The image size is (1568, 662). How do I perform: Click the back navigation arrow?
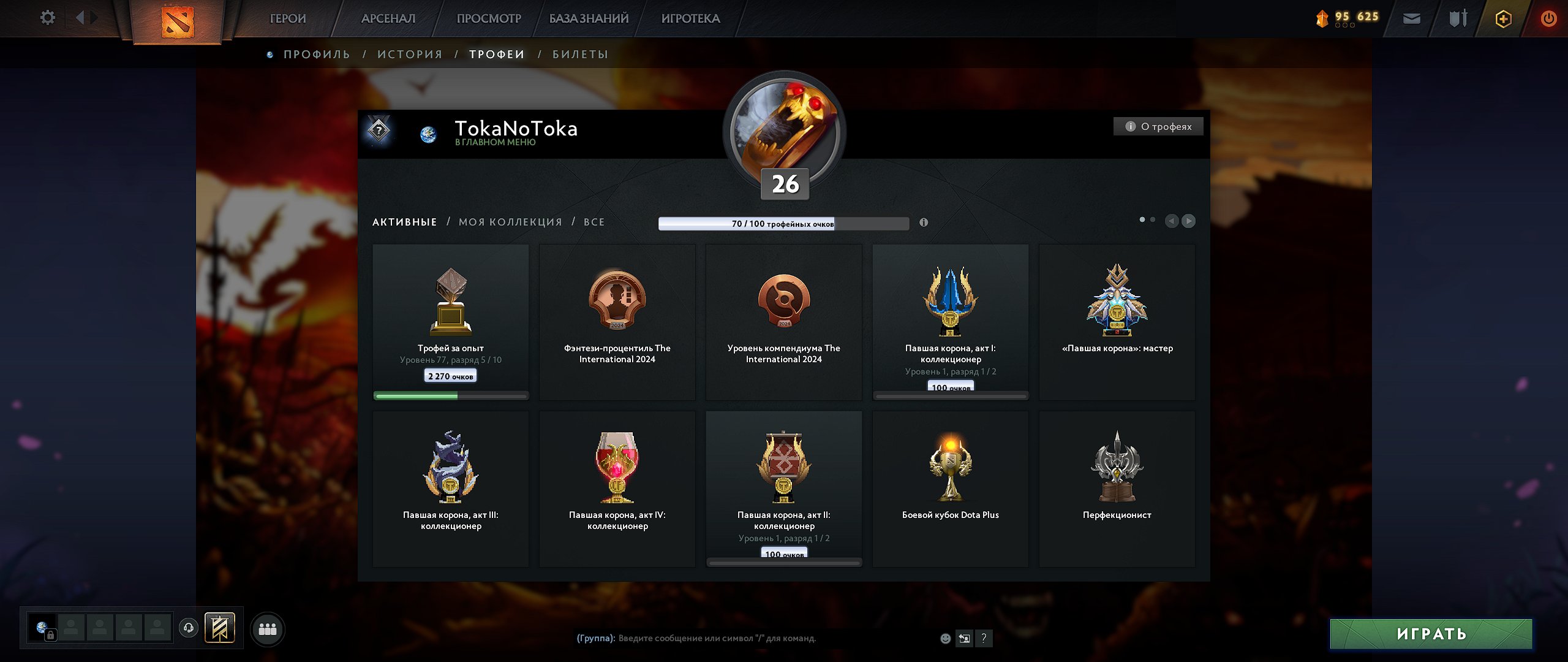80,18
